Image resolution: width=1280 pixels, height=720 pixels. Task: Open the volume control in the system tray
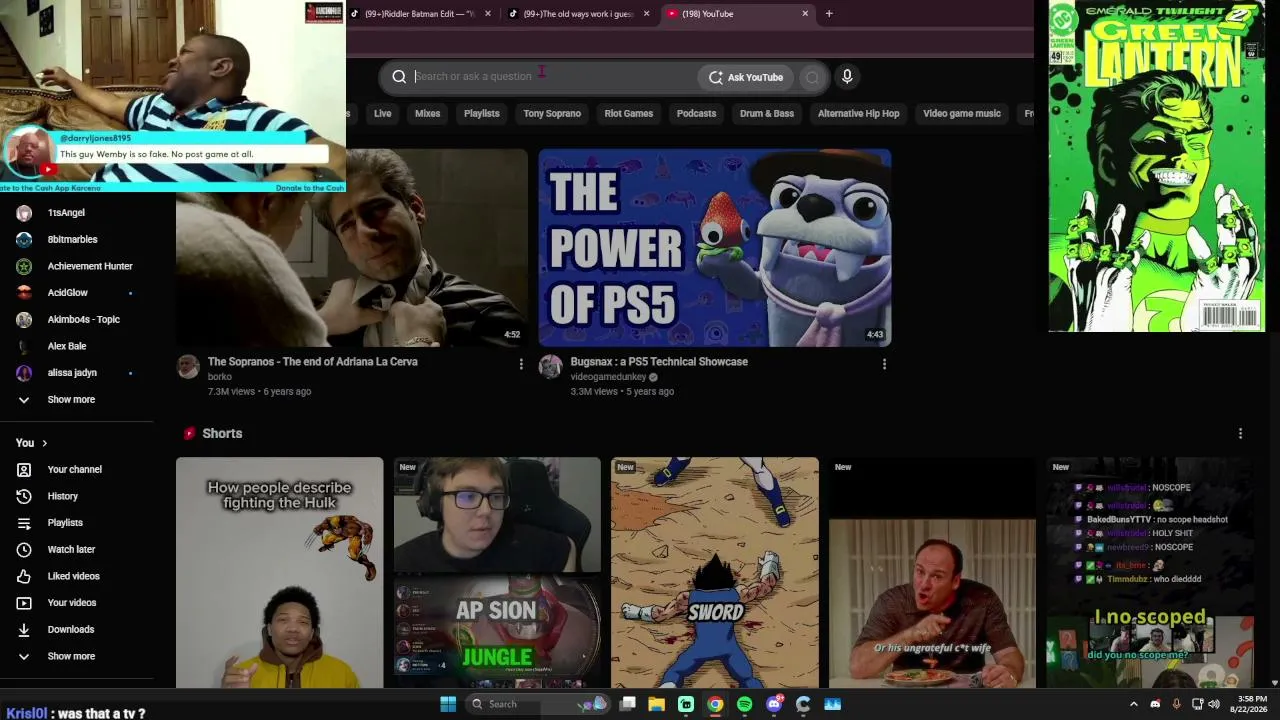click(x=1214, y=704)
